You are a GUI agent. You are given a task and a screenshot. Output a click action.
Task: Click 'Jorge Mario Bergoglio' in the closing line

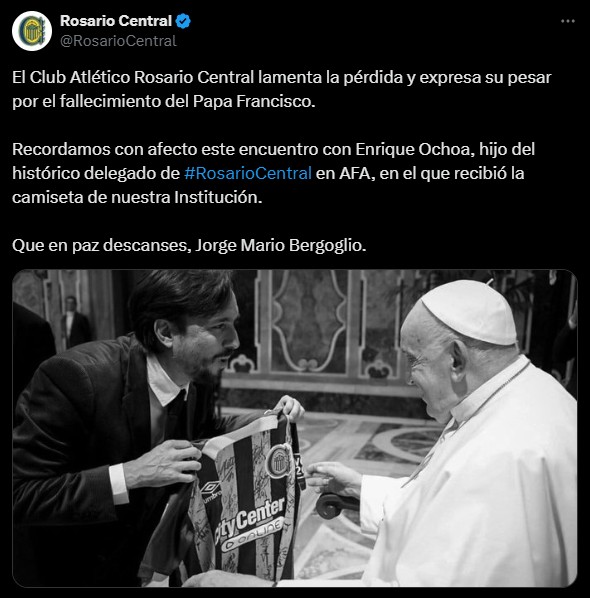point(280,245)
